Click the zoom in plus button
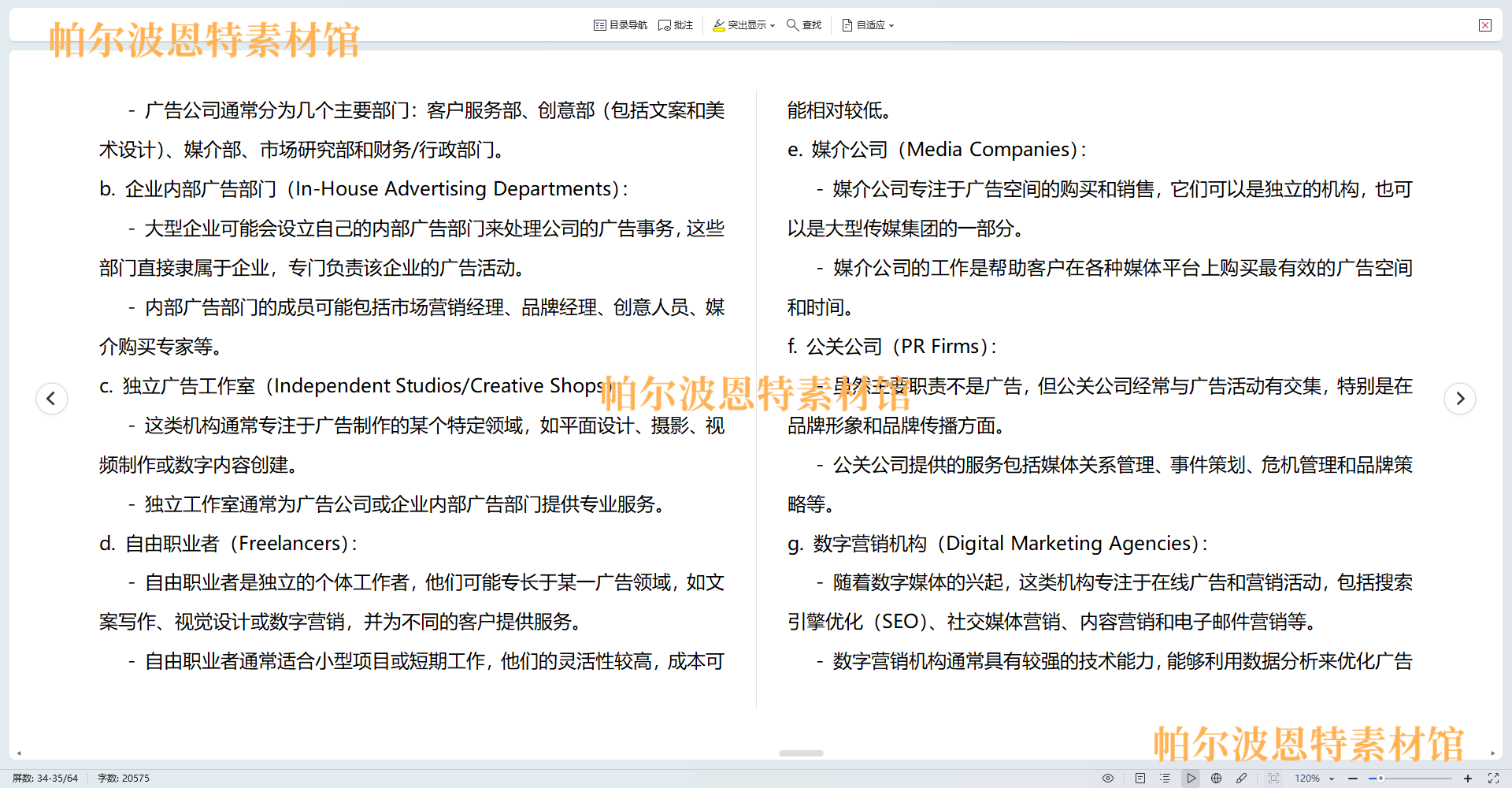Viewport: 1512px width, 788px height. (1468, 778)
